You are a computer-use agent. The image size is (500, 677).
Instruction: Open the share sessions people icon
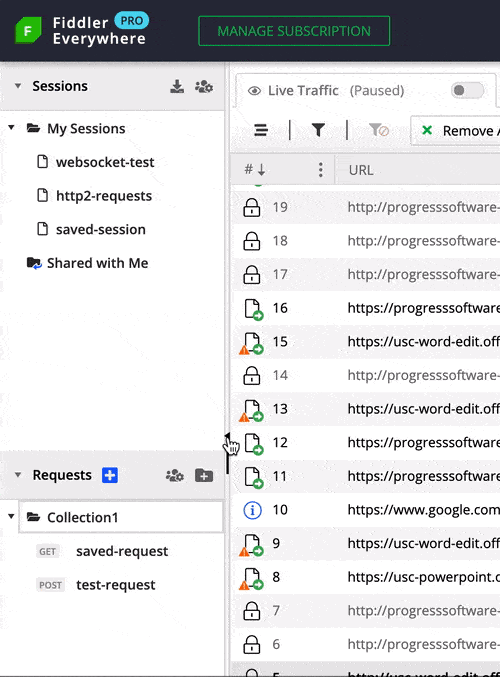[x=203, y=86]
